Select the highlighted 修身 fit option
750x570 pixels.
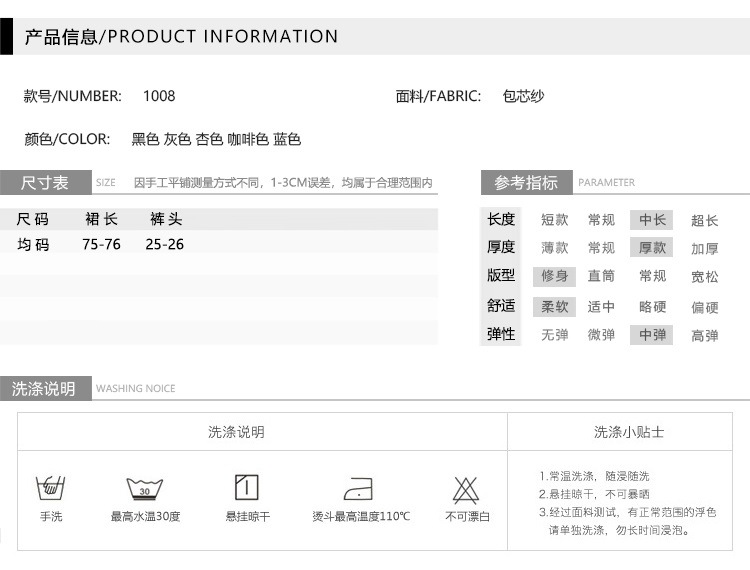pos(554,276)
